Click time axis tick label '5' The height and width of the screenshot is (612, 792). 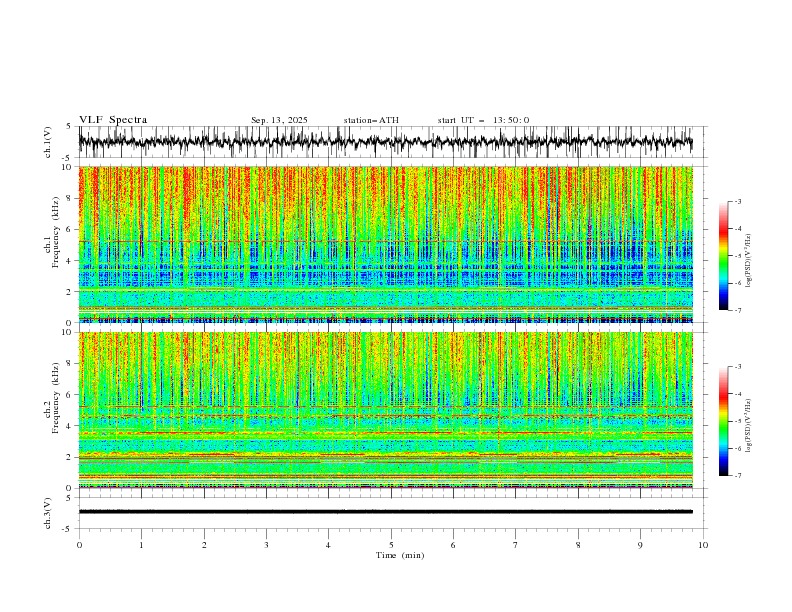(x=391, y=545)
